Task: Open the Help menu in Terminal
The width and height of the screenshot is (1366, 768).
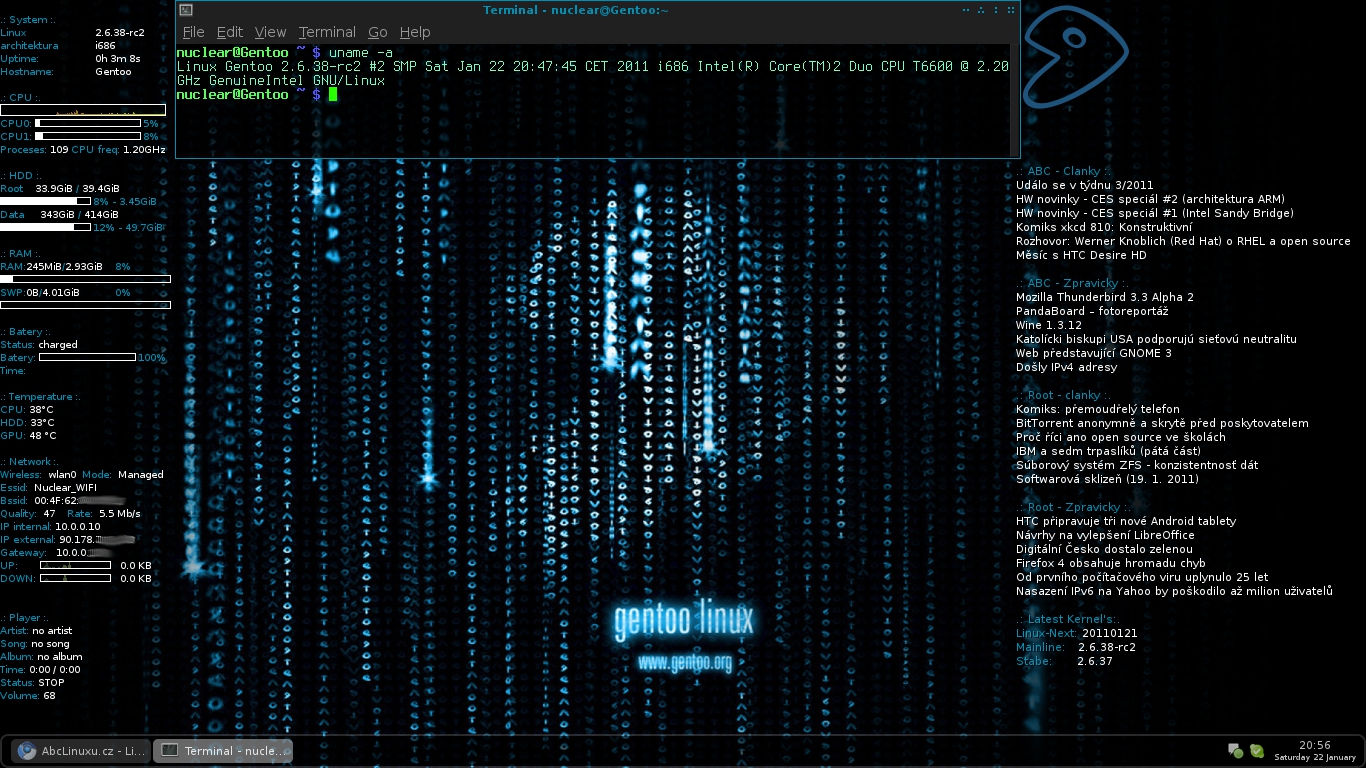Action: [x=415, y=32]
